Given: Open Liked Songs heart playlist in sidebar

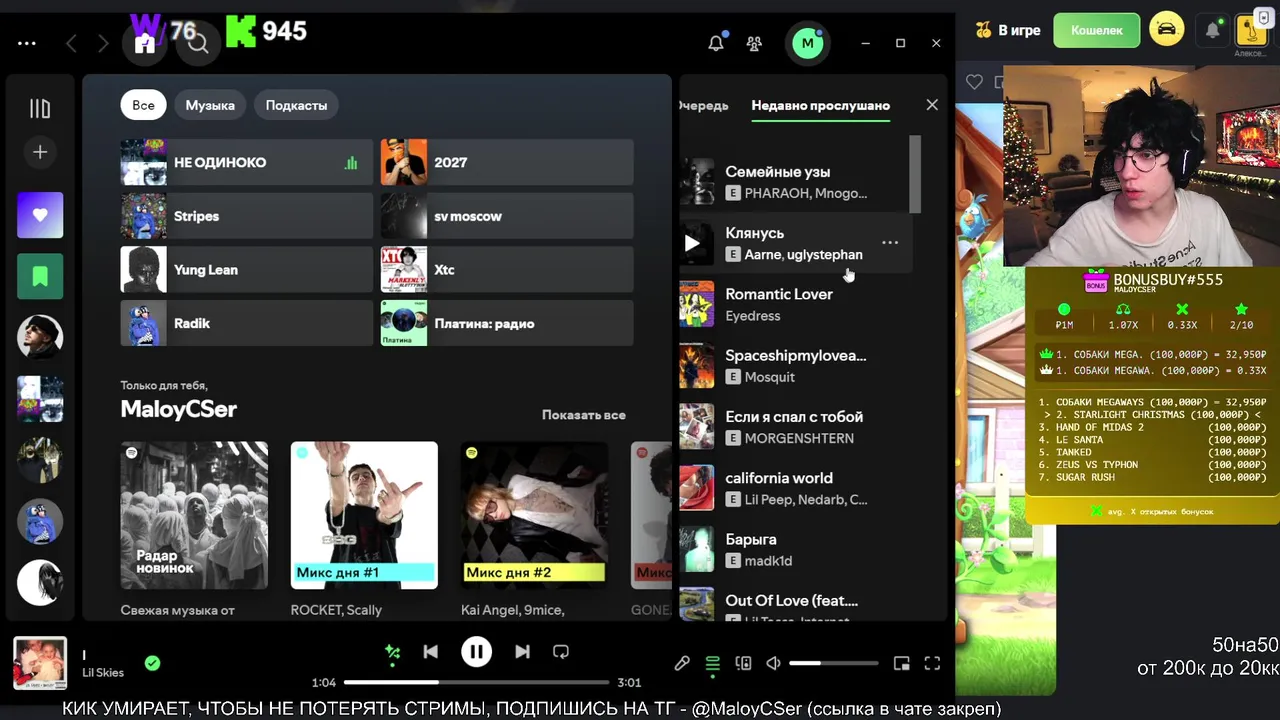Looking at the screenshot, I should 40,215.
